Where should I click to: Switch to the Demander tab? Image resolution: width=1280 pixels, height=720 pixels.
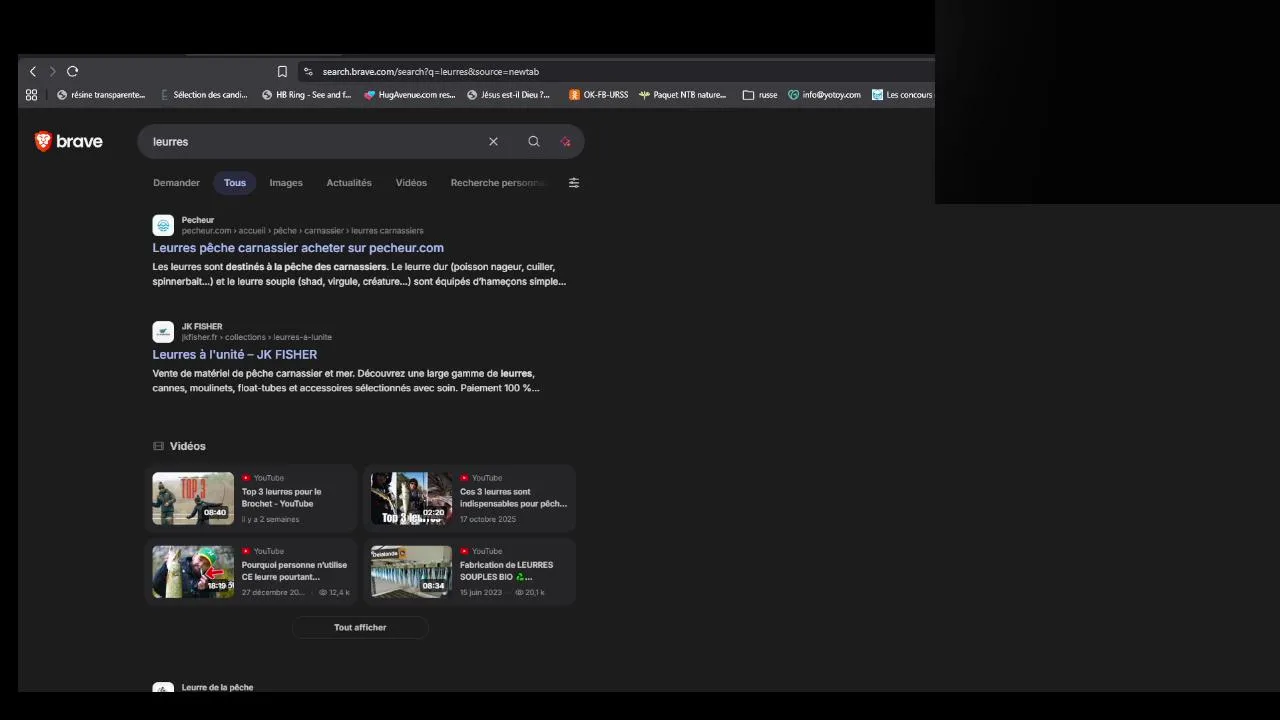coord(176,183)
